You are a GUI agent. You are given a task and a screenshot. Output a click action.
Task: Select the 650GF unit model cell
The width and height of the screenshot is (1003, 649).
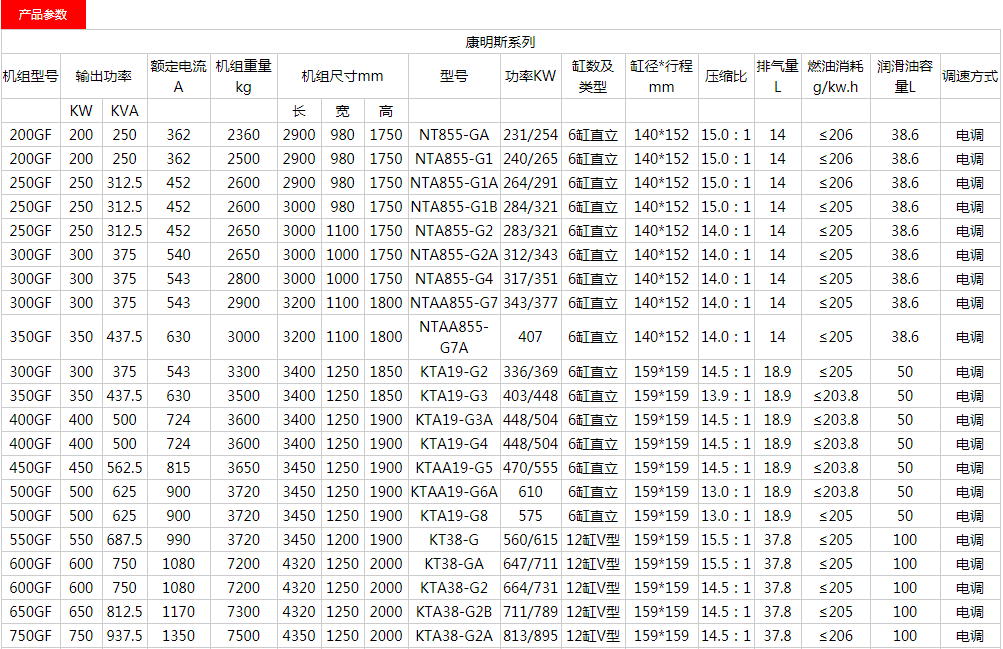pos(31,611)
